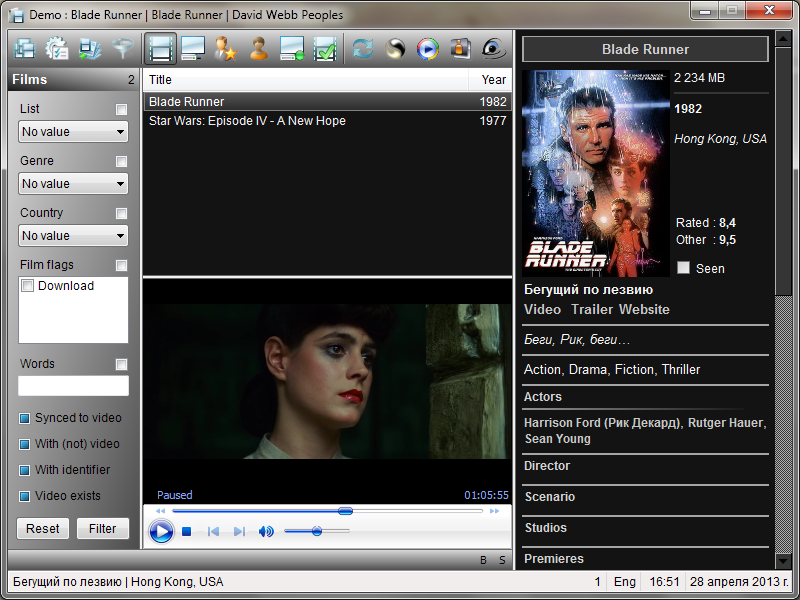Select Star Wars: Episode IV - A New Hope
The image size is (800, 600).
coord(328,121)
